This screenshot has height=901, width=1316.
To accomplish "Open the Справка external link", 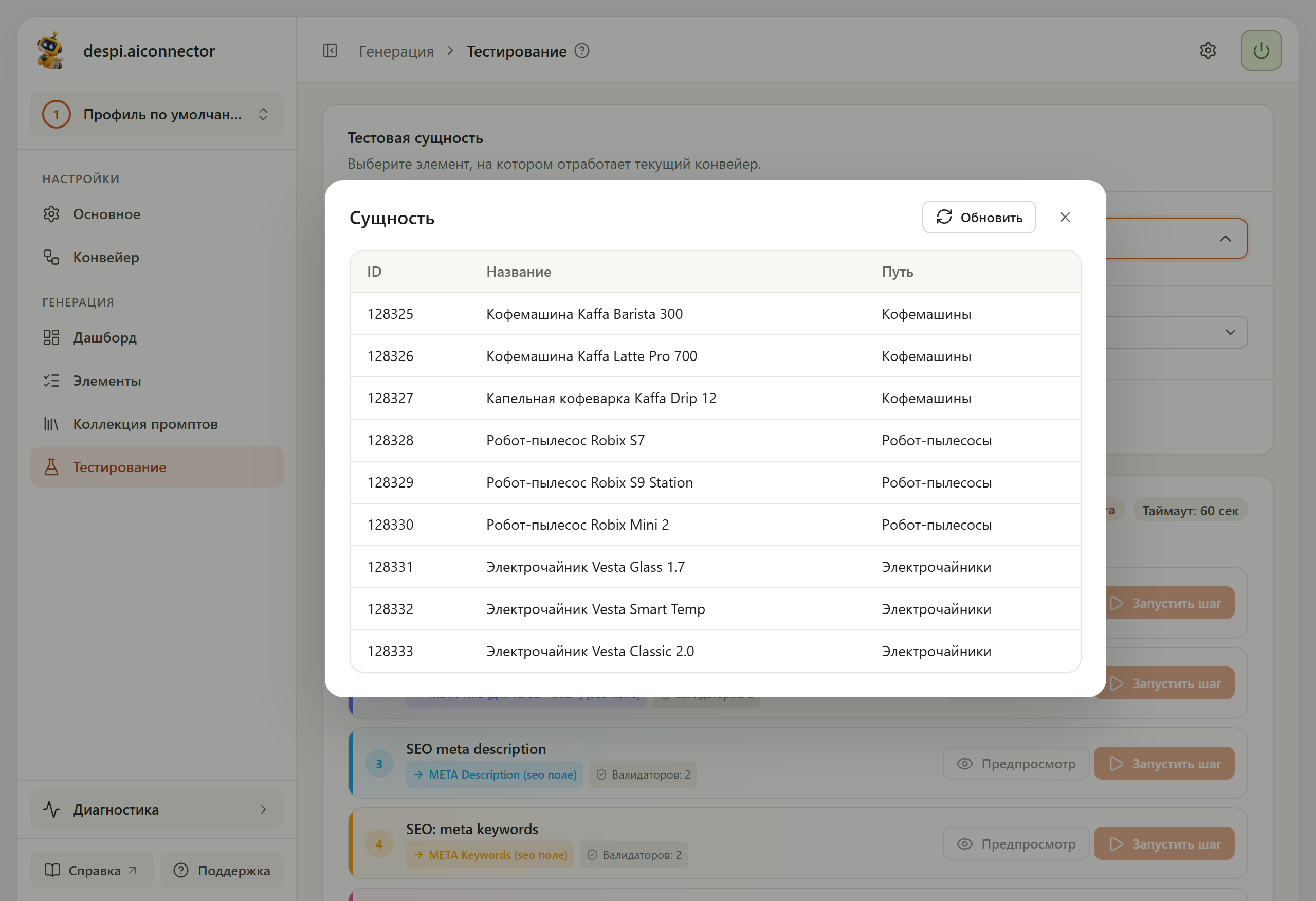I will tap(91, 870).
